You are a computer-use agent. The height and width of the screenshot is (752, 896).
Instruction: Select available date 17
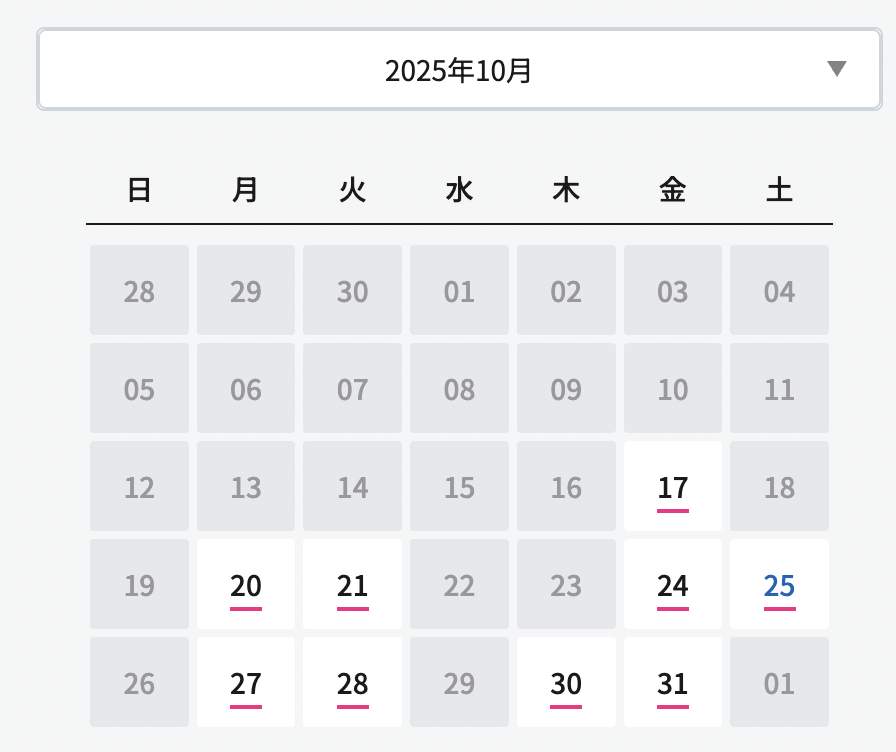pyautogui.click(x=673, y=487)
